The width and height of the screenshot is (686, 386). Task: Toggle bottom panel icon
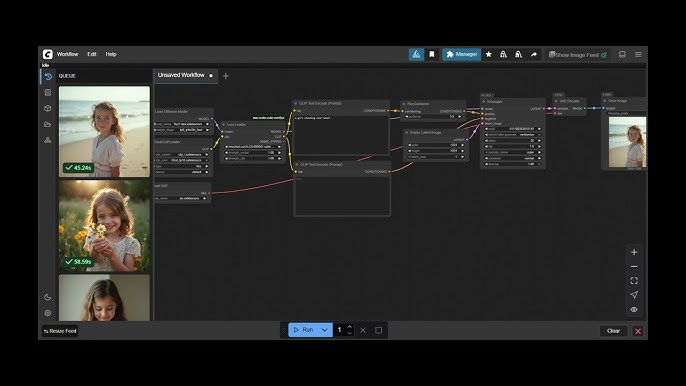(622, 54)
